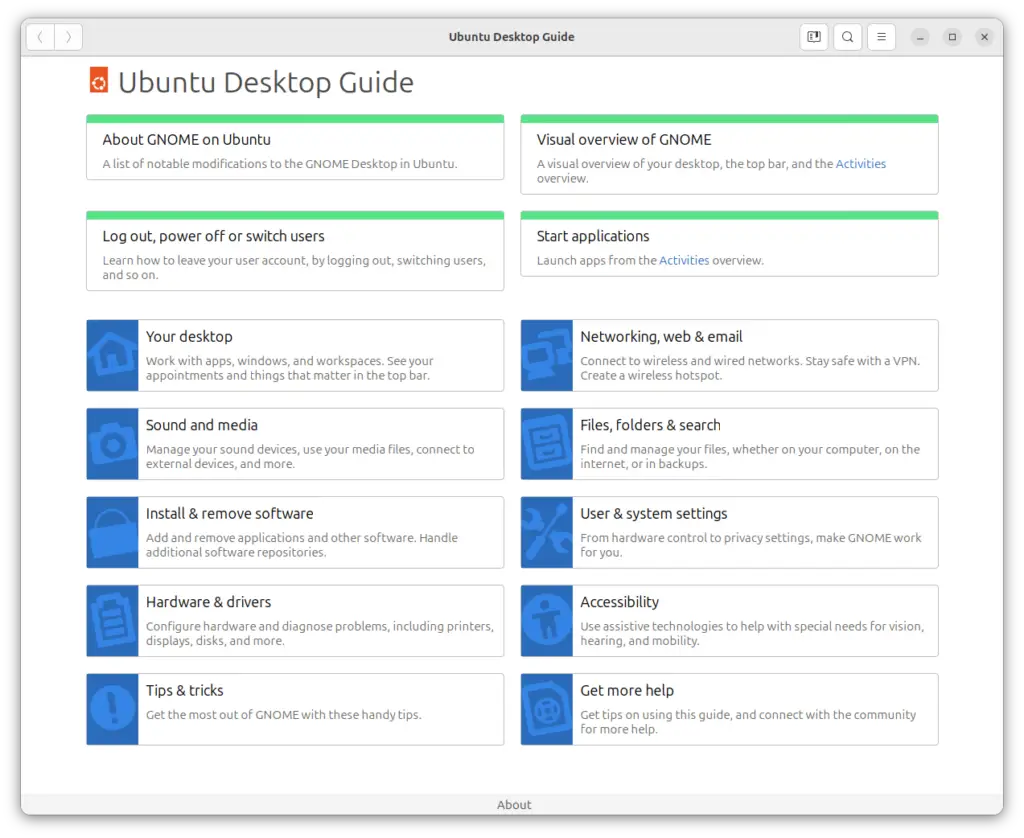Open the Your desktop heading
The width and height of the screenshot is (1024, 838).
click(x=189, y=337)
